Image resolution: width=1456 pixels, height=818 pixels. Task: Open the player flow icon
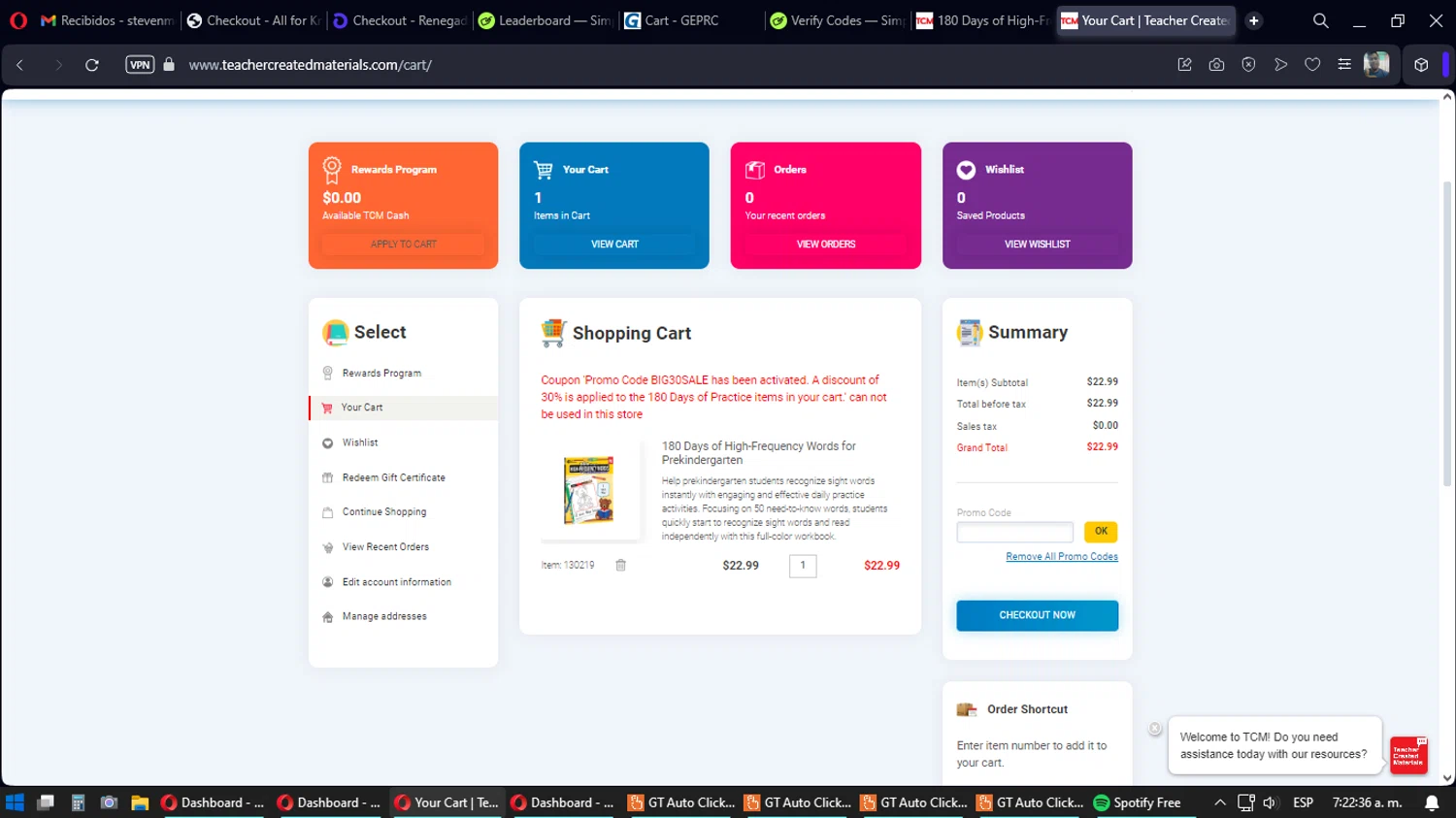coord(1280,65)
